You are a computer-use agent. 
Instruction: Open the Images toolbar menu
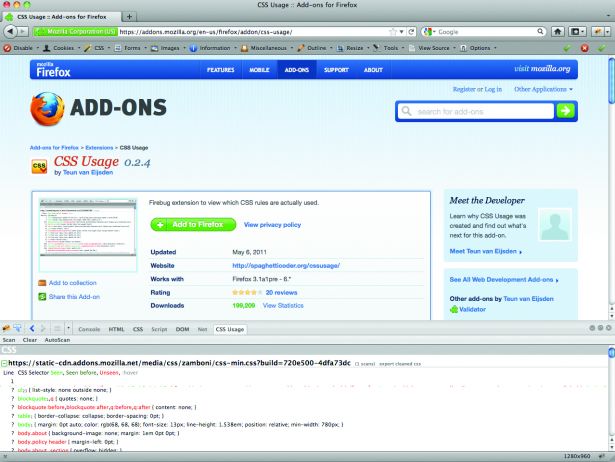click(x=168, y=48)
